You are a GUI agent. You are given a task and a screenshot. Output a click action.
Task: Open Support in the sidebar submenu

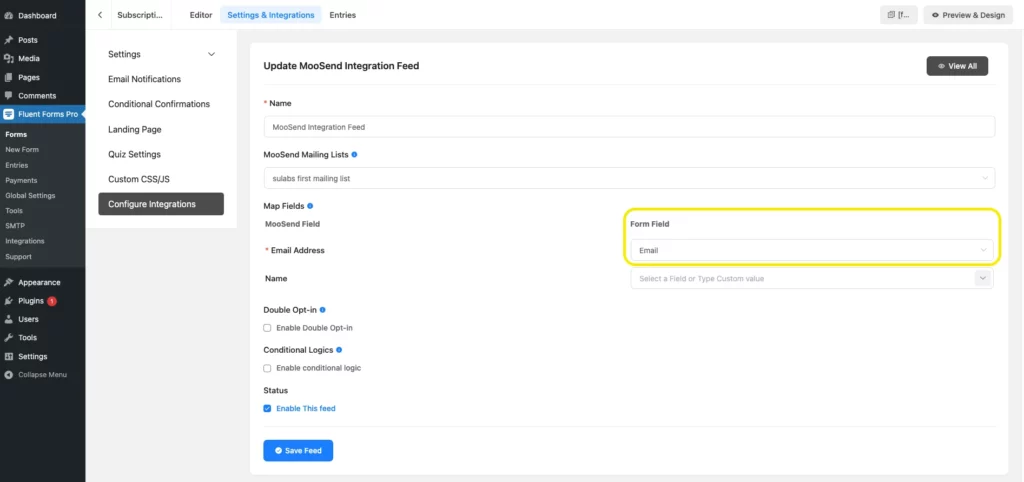click(x=18, y=257)
